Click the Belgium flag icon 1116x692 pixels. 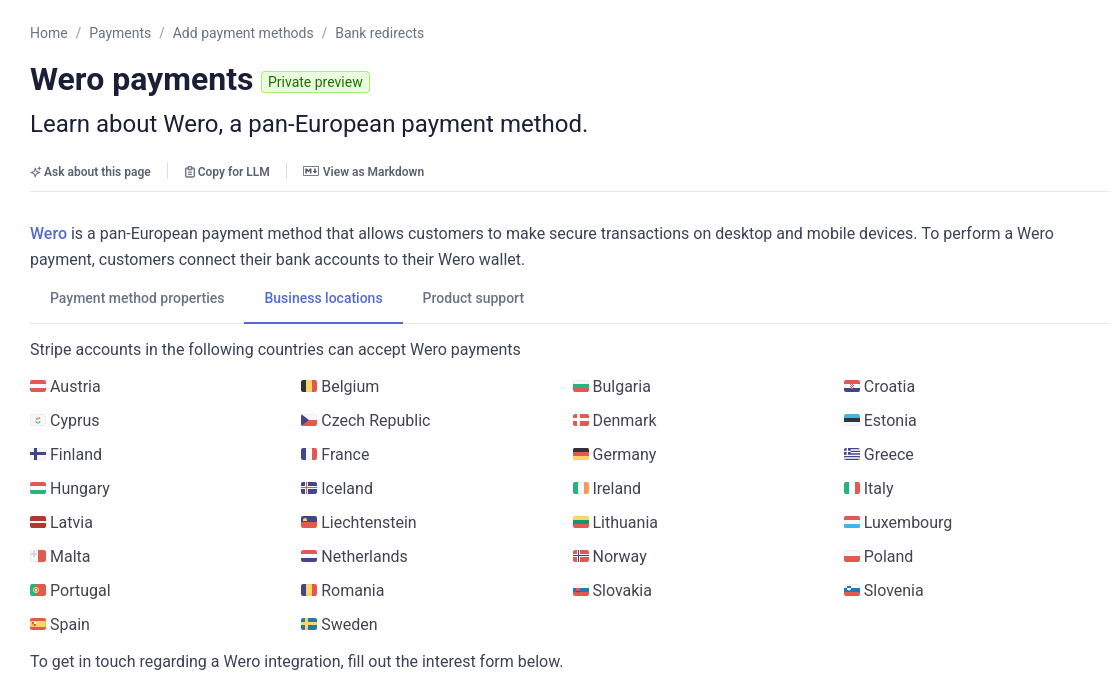click(309, 387)
